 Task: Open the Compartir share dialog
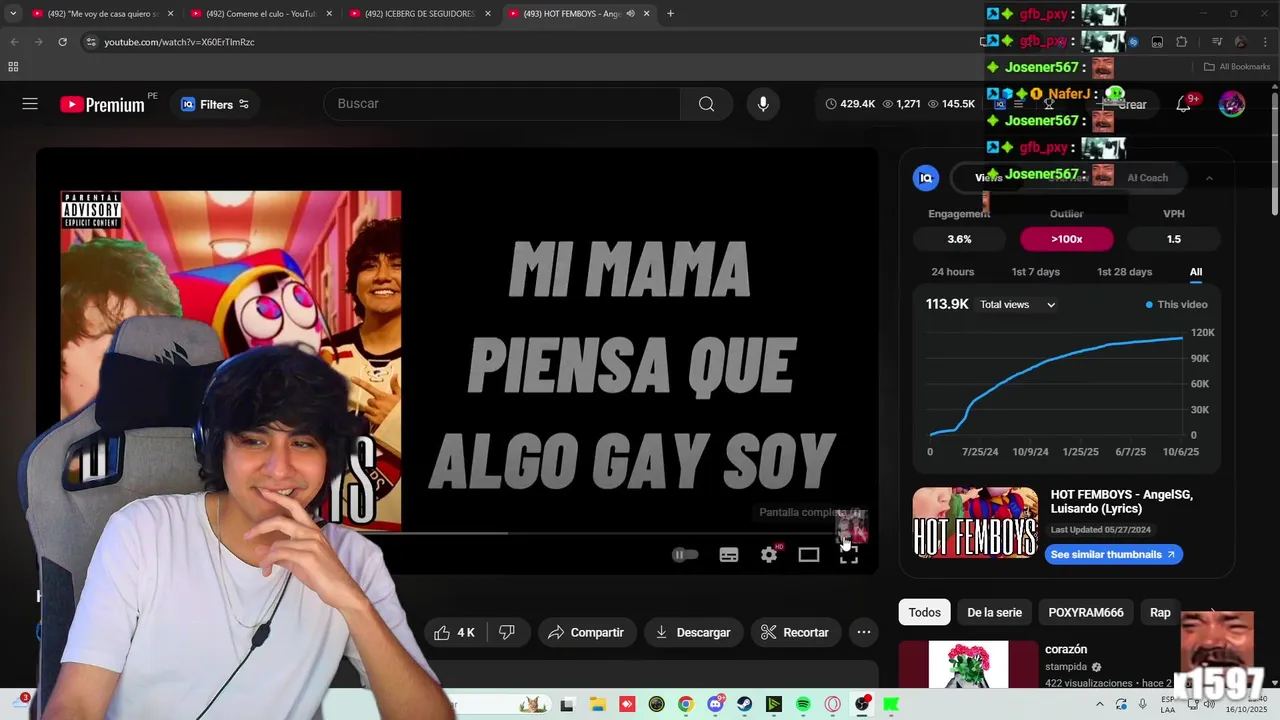coord(586,632)
